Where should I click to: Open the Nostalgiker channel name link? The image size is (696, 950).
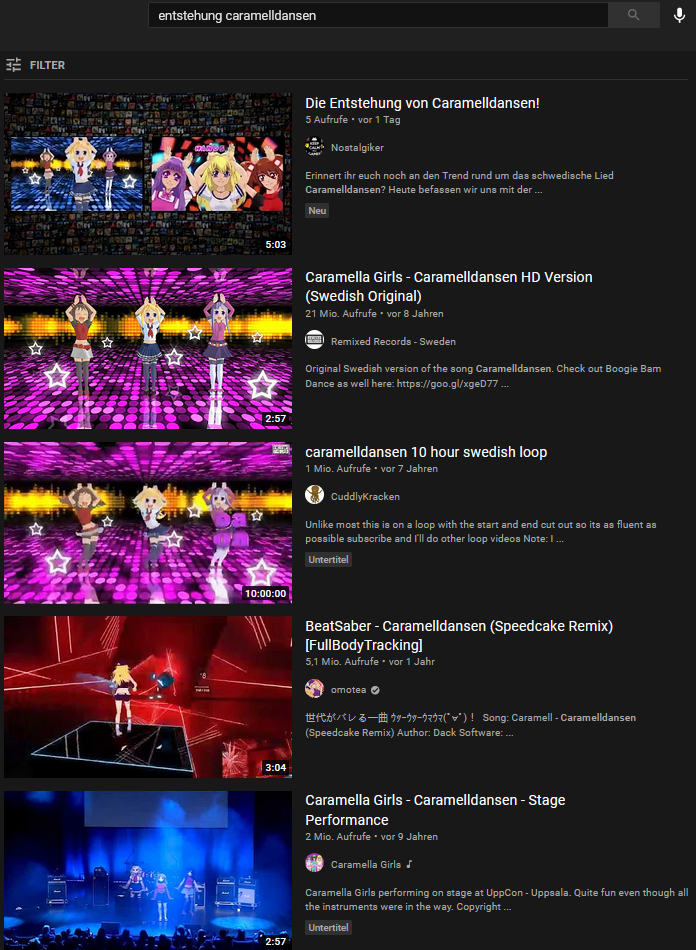coord(357,147)
